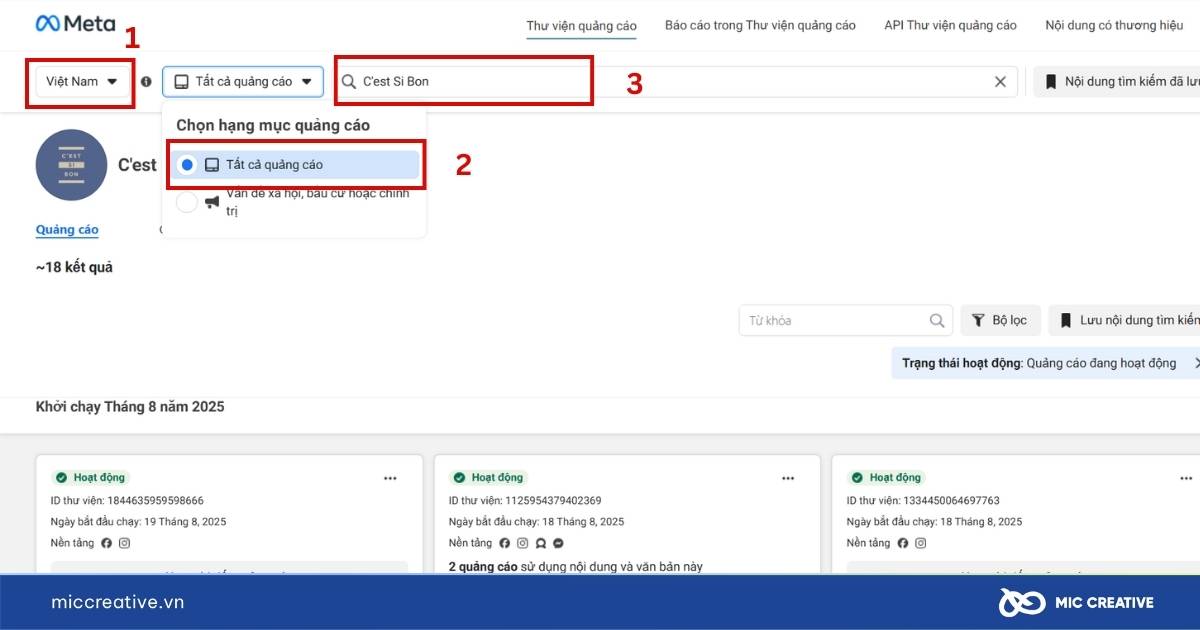Click ID thư viện: 1125954379402369 text
Viewport: 1200px width, 630px height.
click(525, 501)
